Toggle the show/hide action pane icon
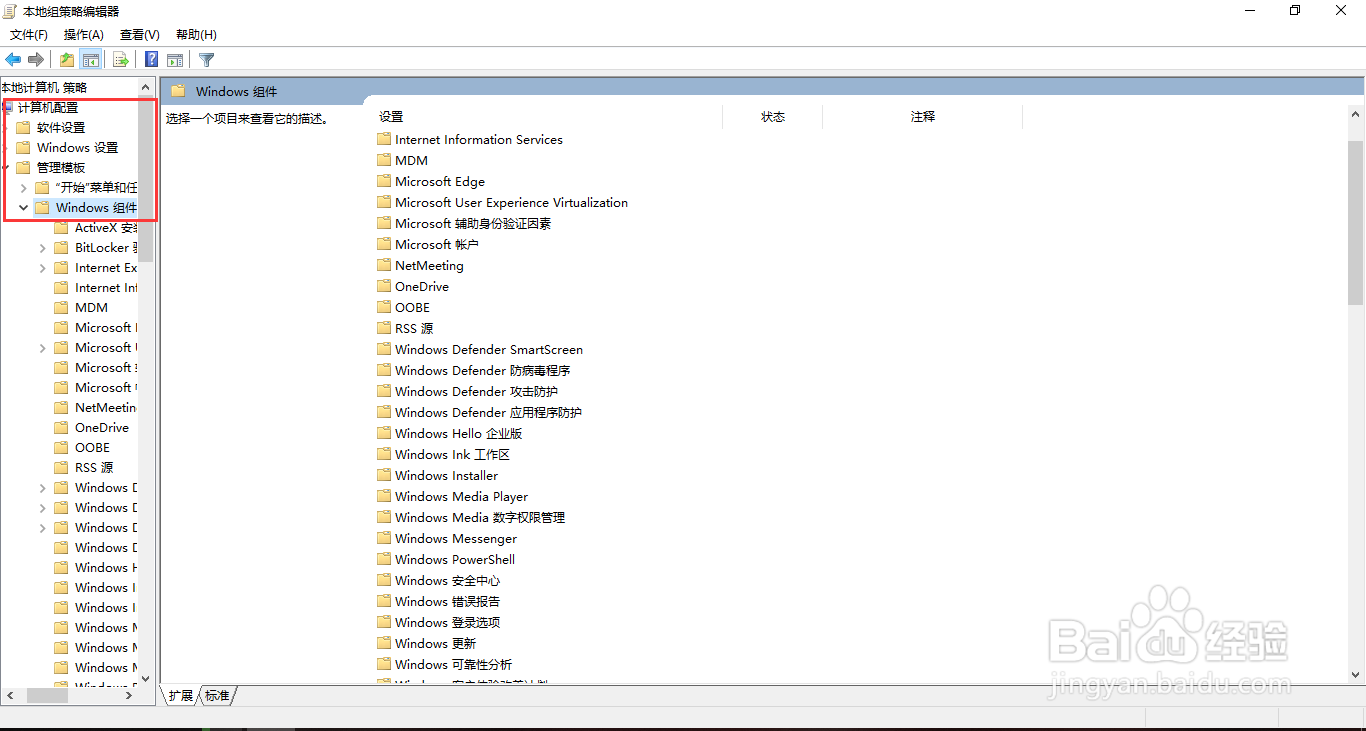1366x731 pixels. tap(175, 60)
